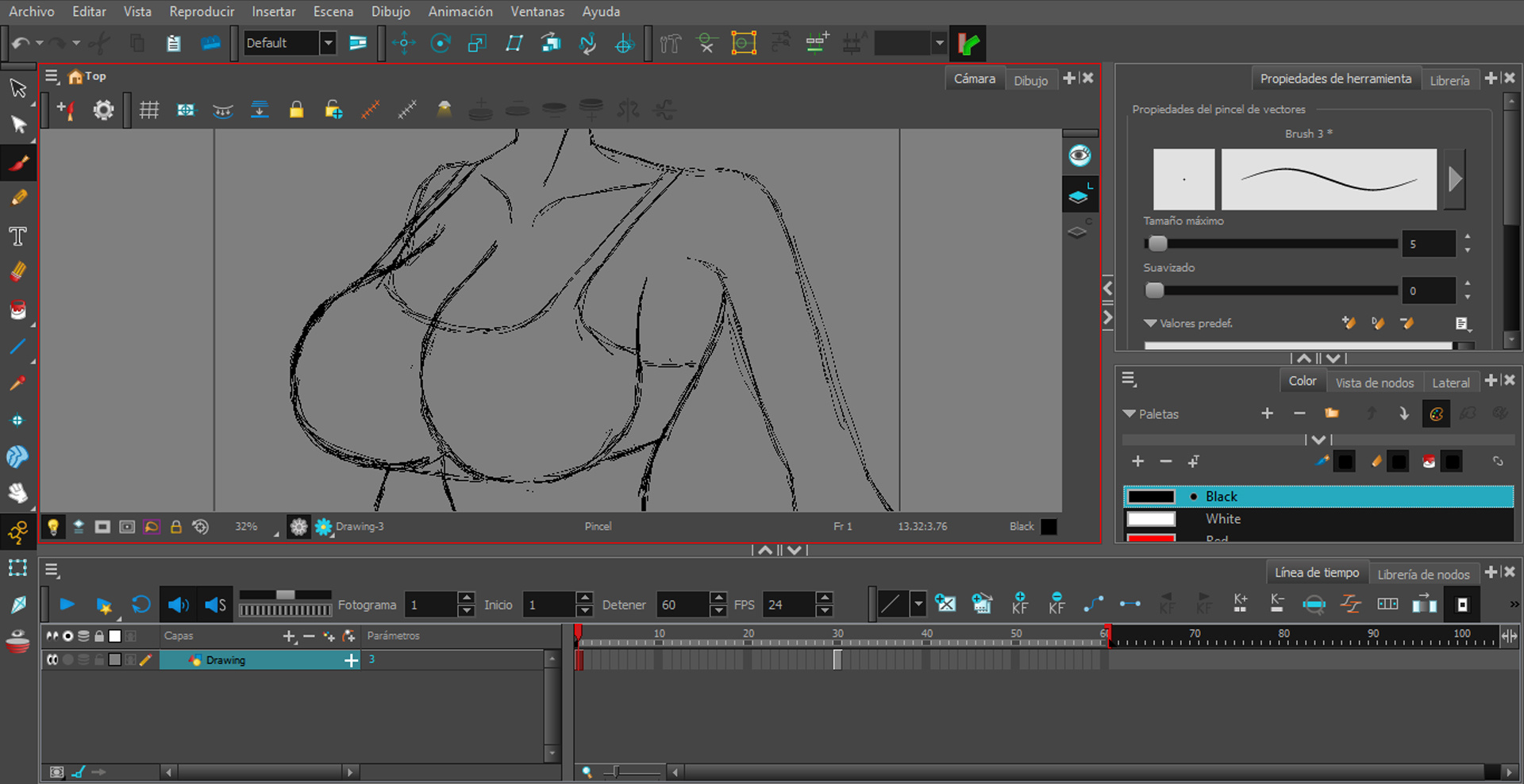Open the Color panel hamburger menu
This screenshot has width=1524, height=784.
click(x=1130, y=379)
